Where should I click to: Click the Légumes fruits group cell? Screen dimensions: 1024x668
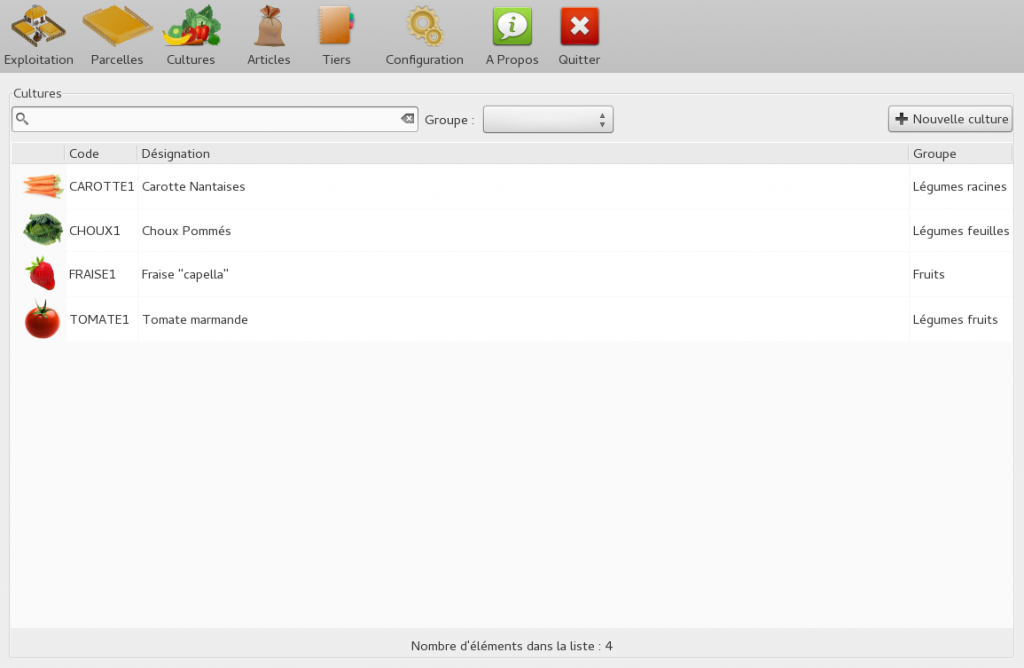(x=955, y=319)
